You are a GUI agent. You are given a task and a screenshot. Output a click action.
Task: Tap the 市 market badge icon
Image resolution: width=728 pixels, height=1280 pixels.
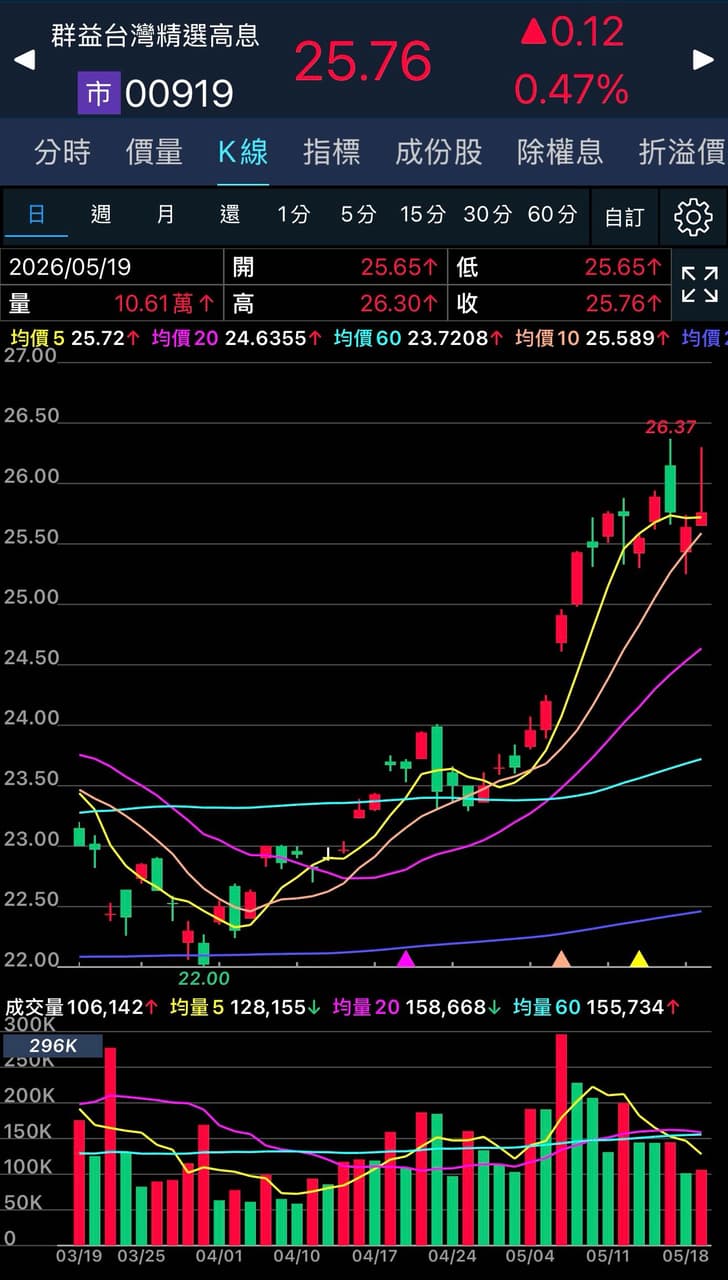[98, 94]
